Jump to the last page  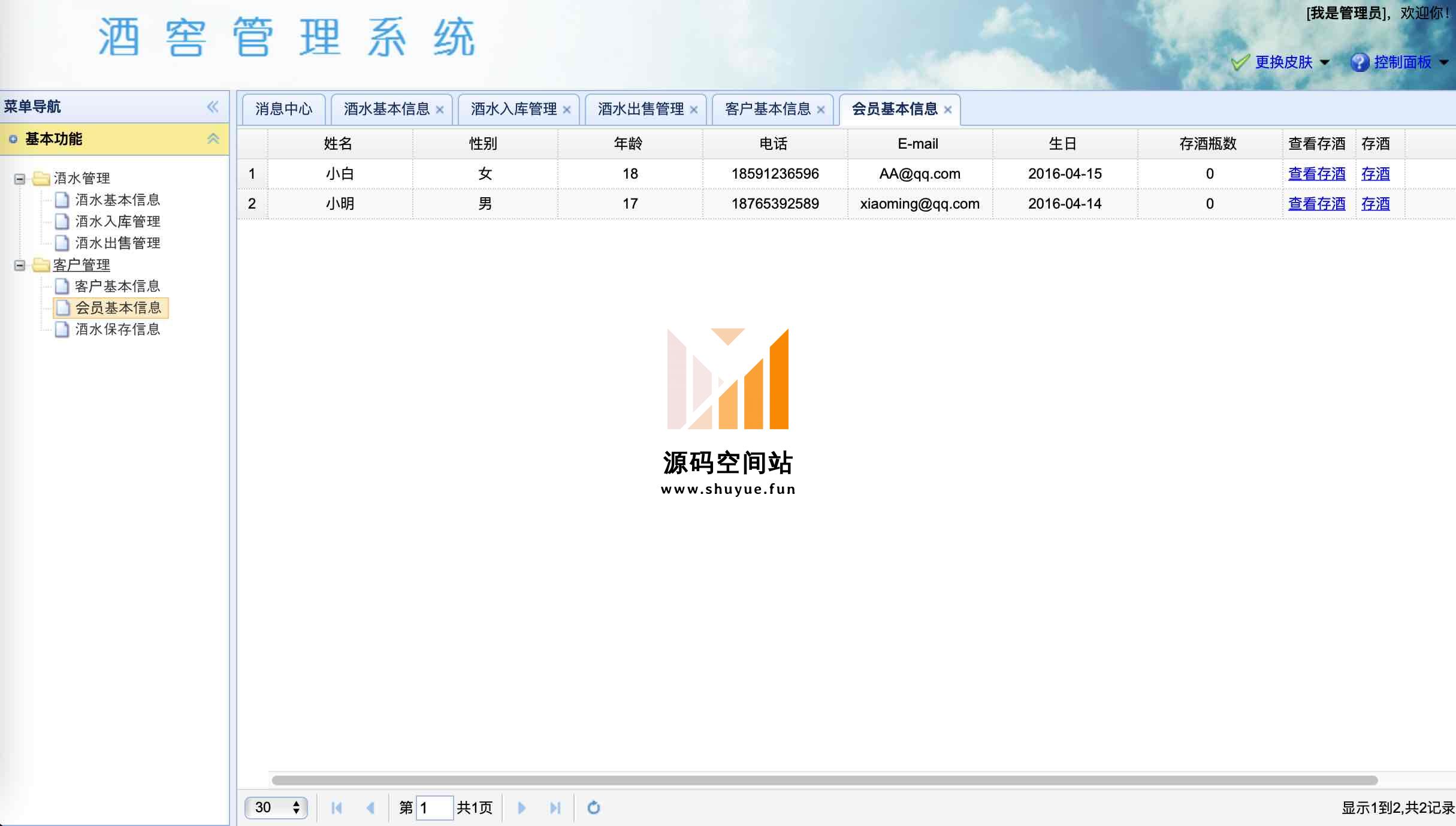point(555,807)
